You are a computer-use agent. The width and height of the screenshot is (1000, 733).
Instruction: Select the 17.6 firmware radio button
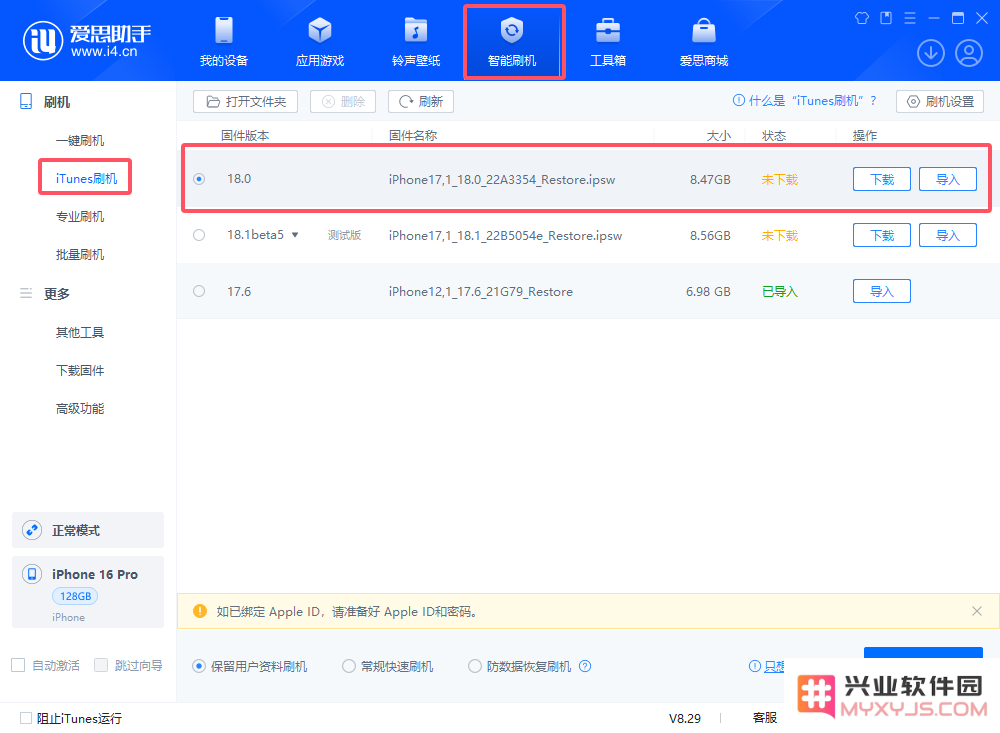(199, 291)
